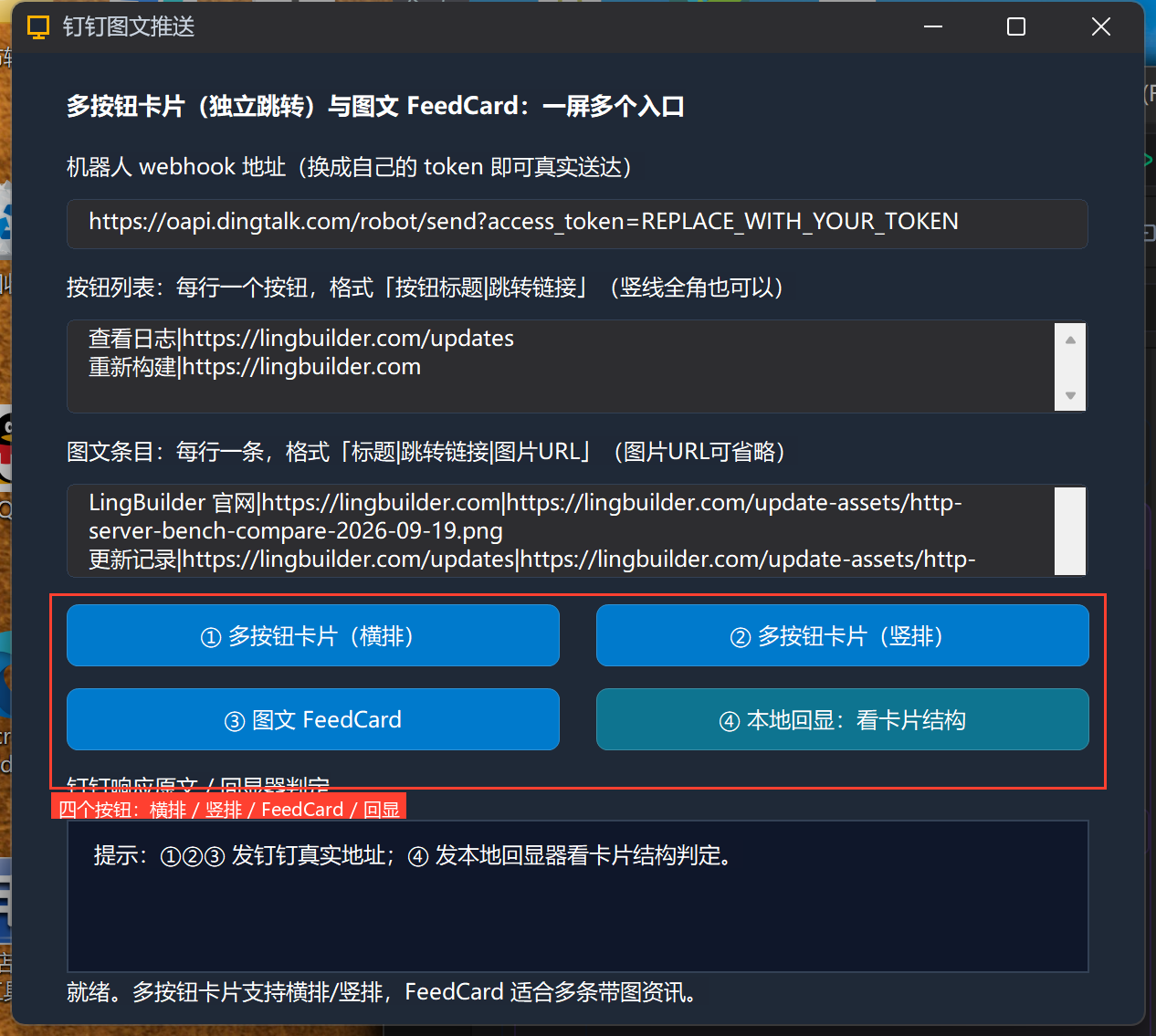Close the 钉钉图文推送 window
The width and height of the screenshot is (1156, 1036).
[1101, 26]
